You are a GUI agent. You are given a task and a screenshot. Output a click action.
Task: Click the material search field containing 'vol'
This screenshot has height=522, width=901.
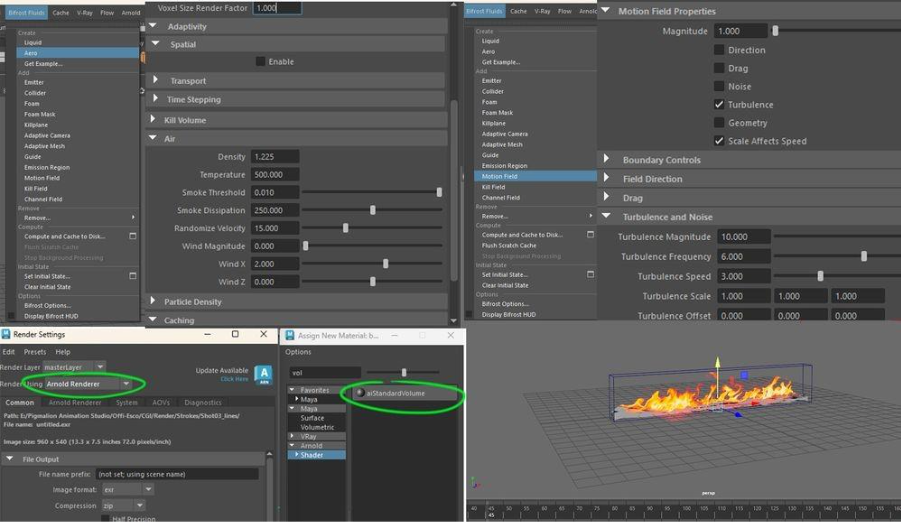point(325,373)
